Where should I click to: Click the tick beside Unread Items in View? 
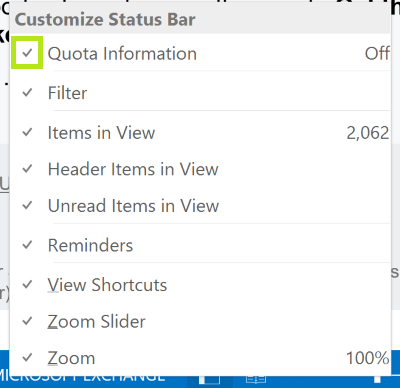[x=27, y=205]
